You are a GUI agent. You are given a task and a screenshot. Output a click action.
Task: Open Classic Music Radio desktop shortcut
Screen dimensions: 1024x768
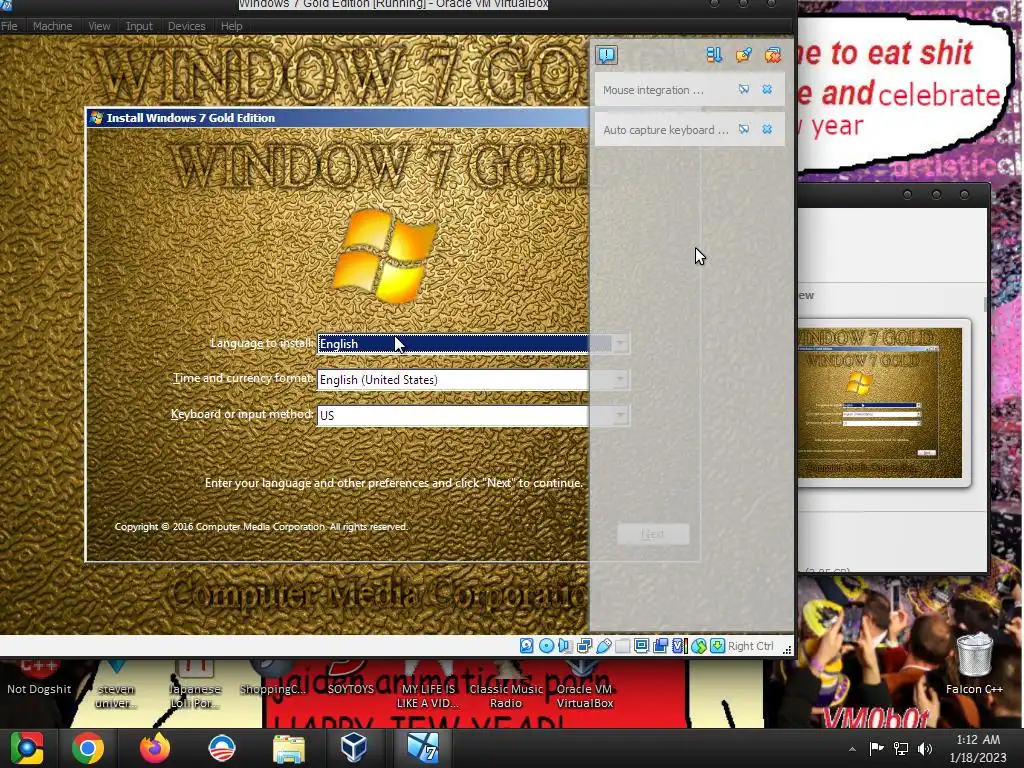[506, 684]
